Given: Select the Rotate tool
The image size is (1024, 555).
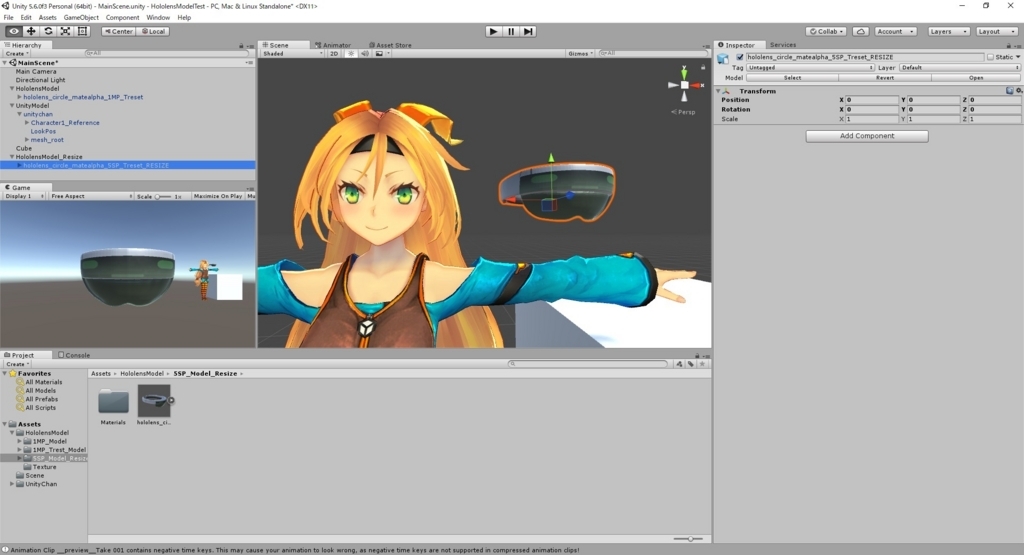Looking at the screenshot, I should coord(48,31).
